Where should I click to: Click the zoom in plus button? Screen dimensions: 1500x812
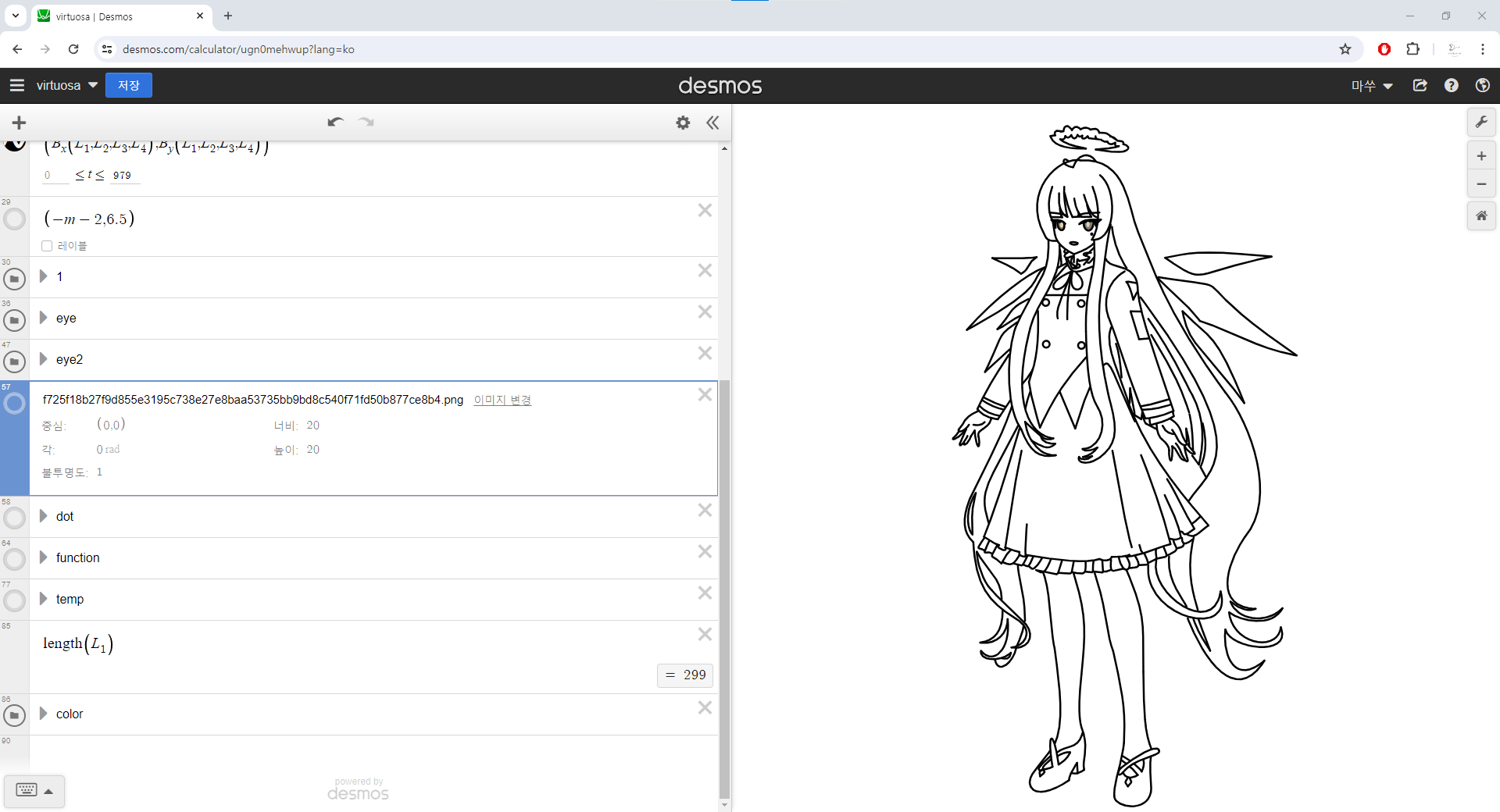[1481, 156]
